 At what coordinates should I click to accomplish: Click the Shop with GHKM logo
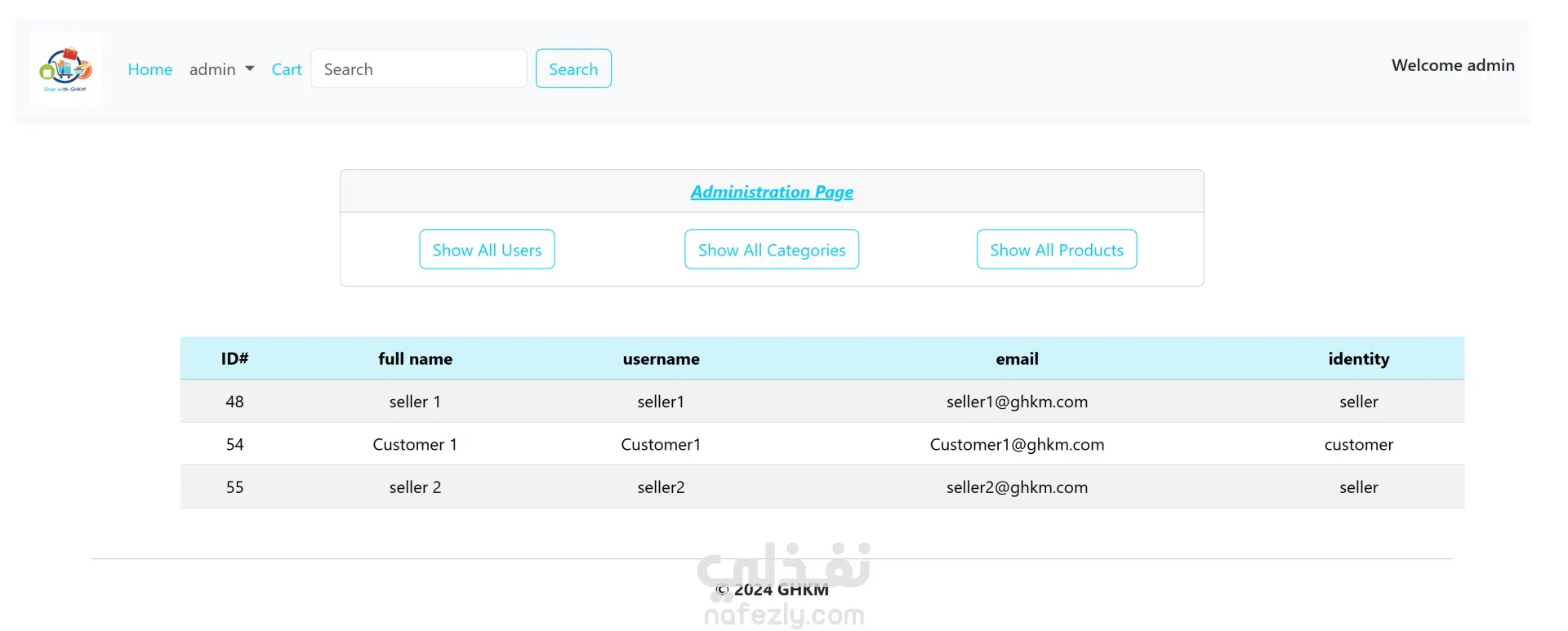(x=66, y=69)
